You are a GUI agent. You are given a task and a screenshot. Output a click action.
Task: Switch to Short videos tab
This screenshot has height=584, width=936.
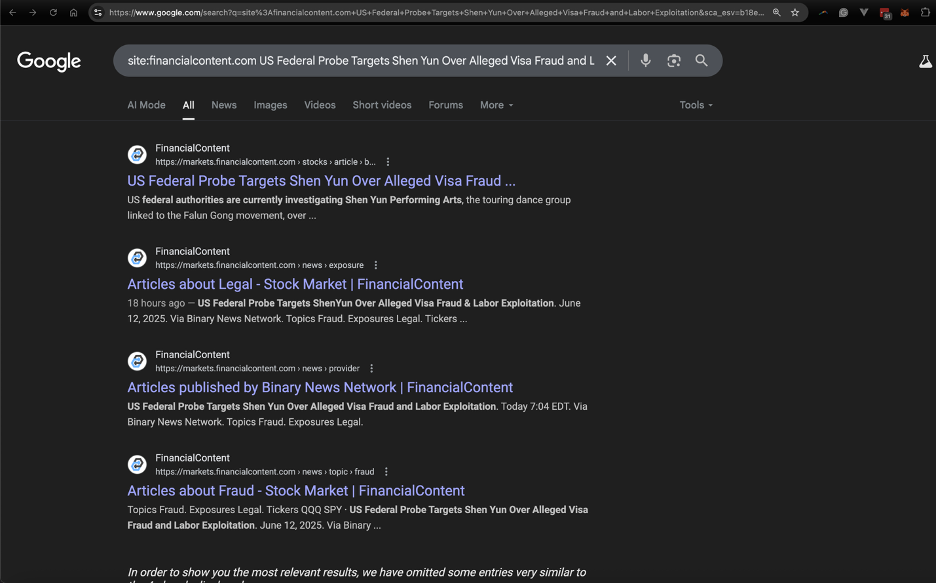point(382,105)
